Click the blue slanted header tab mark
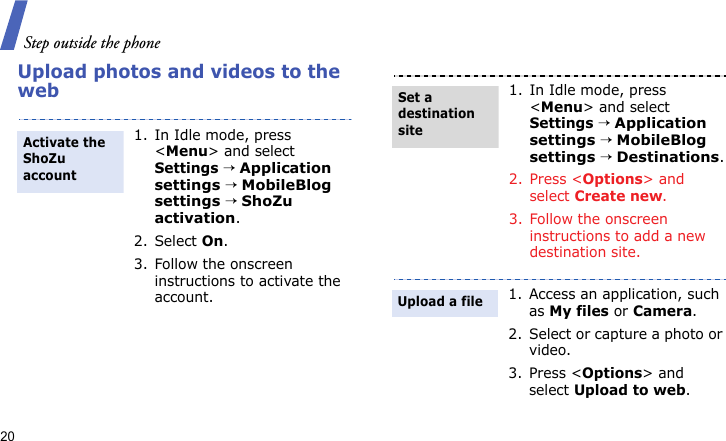 pyautogui.click(x=13, y=24)
